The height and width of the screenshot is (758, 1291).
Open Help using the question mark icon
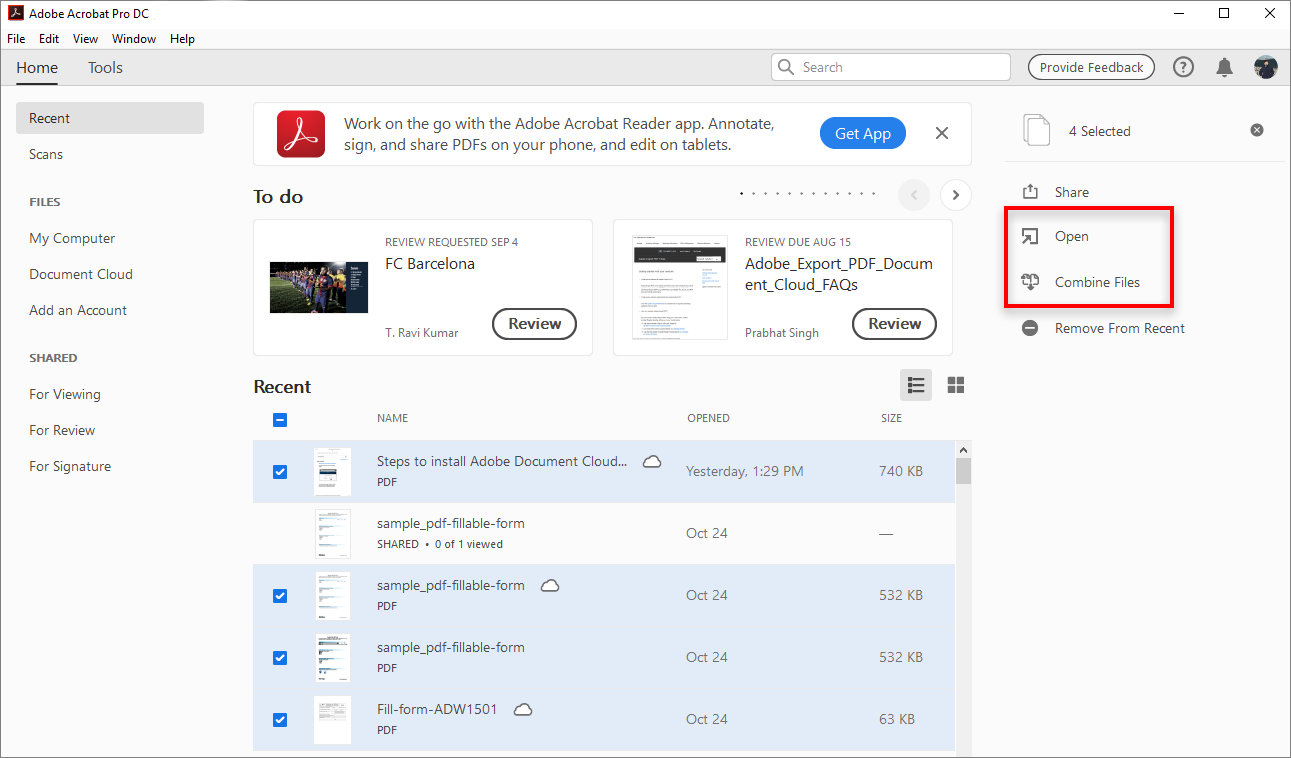(x=1183, y=67)
